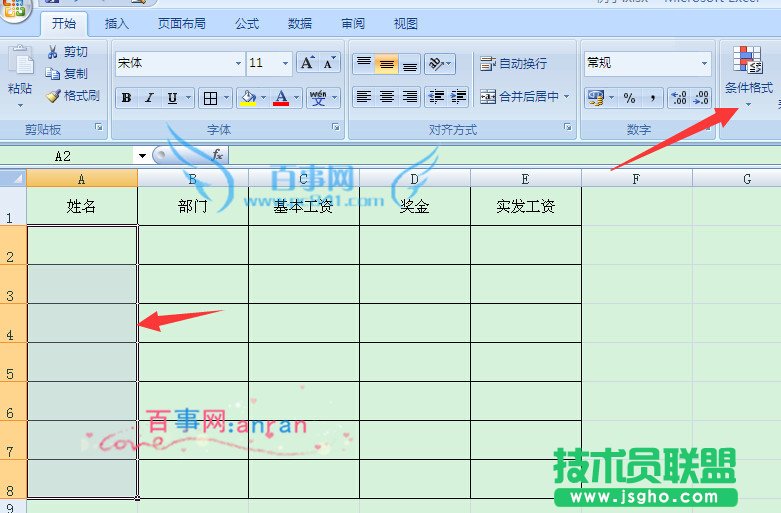Expand the Paste options arrow

[x=20, y=106]
